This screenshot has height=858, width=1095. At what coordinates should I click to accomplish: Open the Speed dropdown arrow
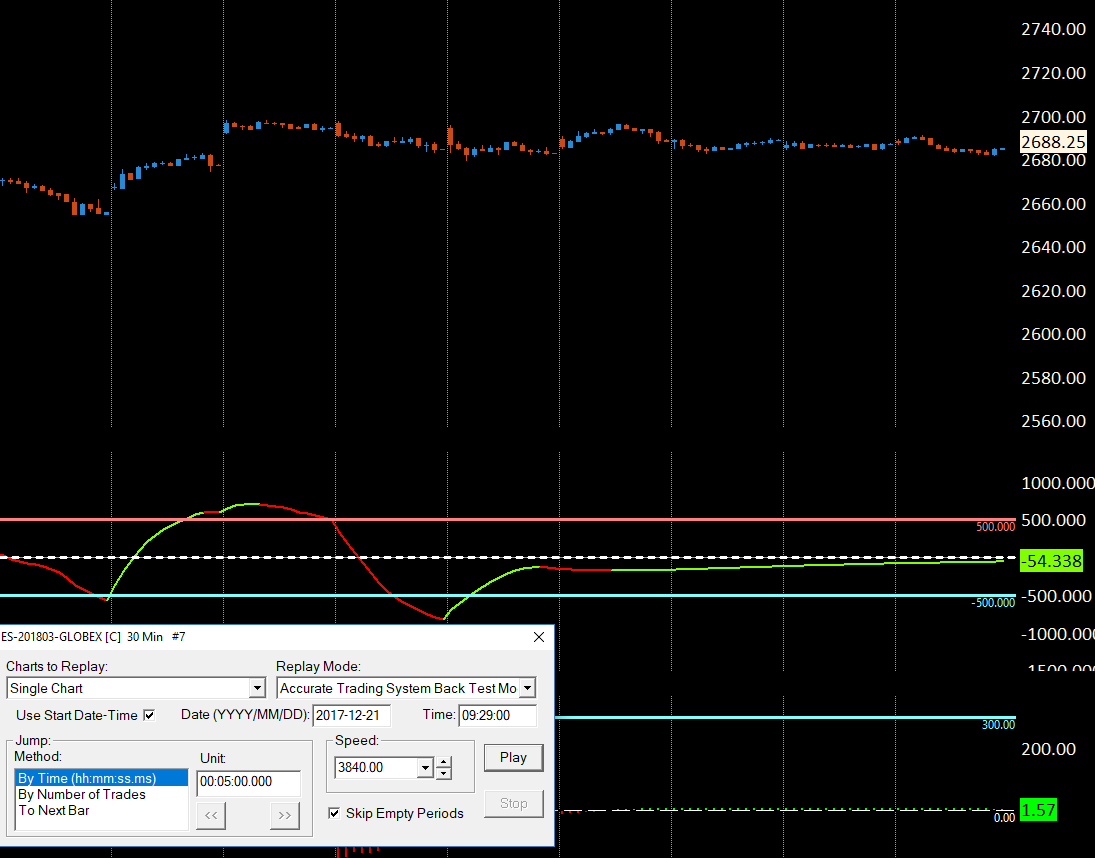tap(425, 768)
